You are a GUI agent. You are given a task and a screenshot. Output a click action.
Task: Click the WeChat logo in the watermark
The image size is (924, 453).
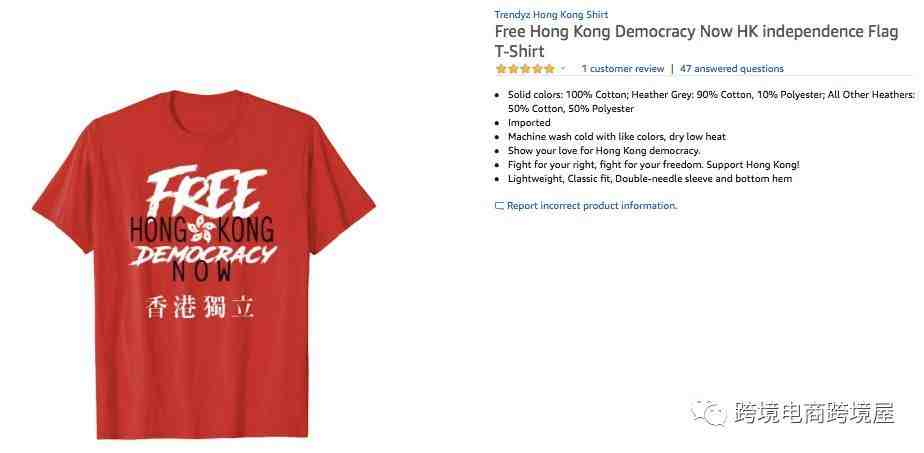(x=709, y=412)
